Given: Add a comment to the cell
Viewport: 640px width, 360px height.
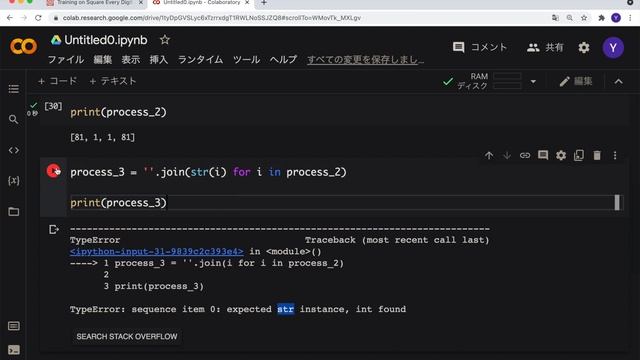Looking at the screenshot, I should point(543,155).
